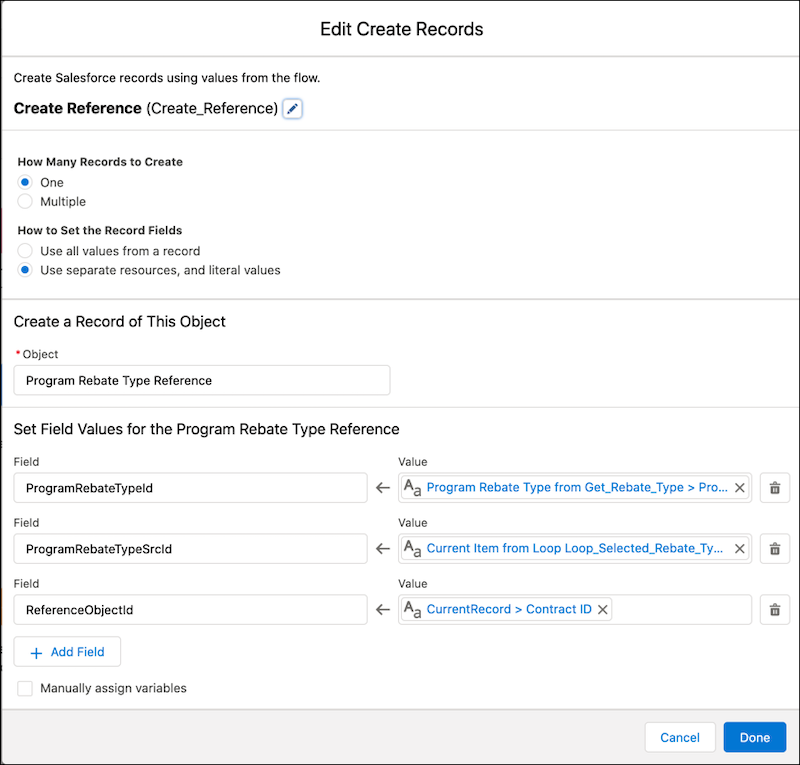This screenshot has height=765, width=800.
Task: Cancel editing the Create Records element
Action: click(x=680, y=737)
